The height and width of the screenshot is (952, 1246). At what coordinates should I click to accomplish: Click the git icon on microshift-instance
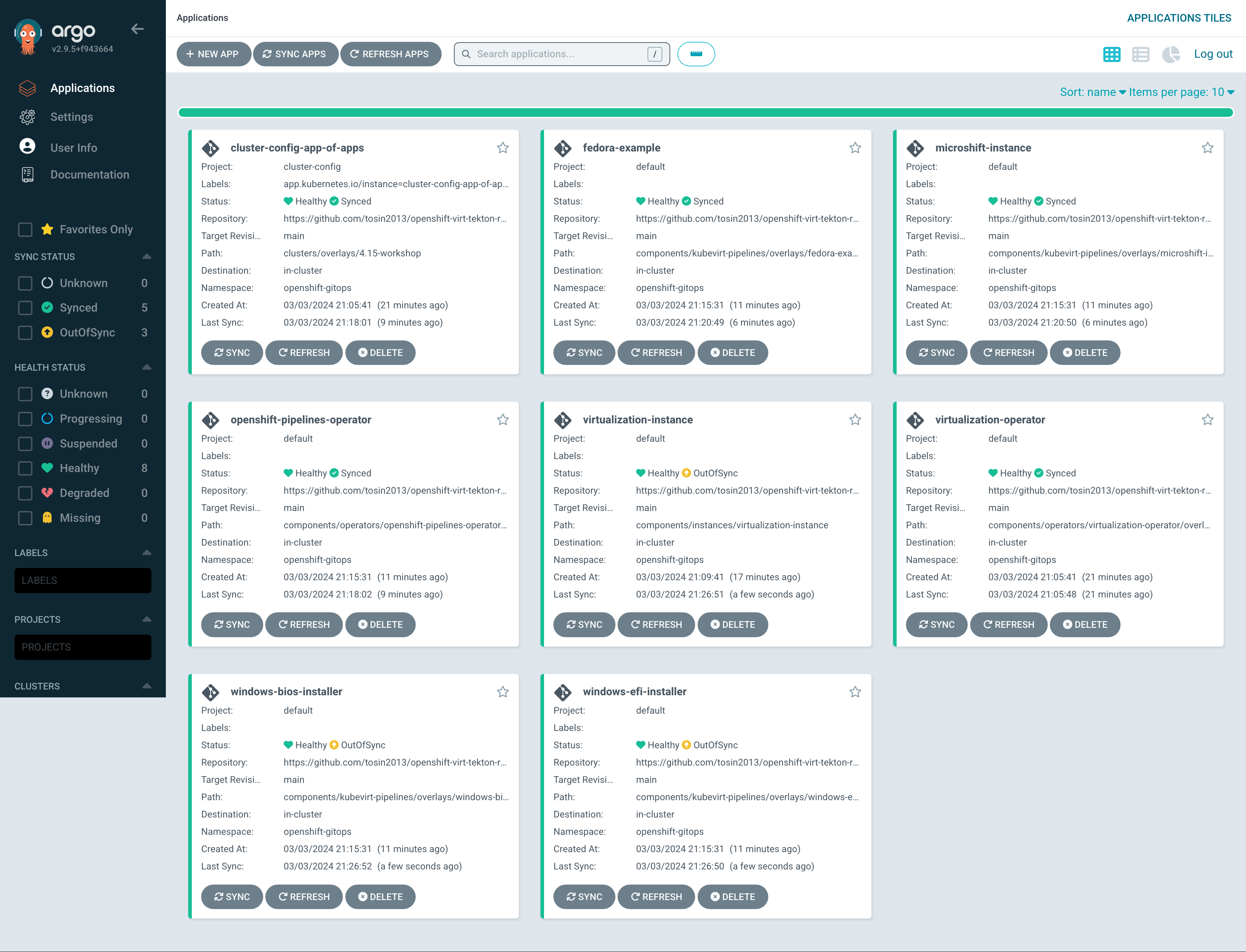(x=915, y=148)
